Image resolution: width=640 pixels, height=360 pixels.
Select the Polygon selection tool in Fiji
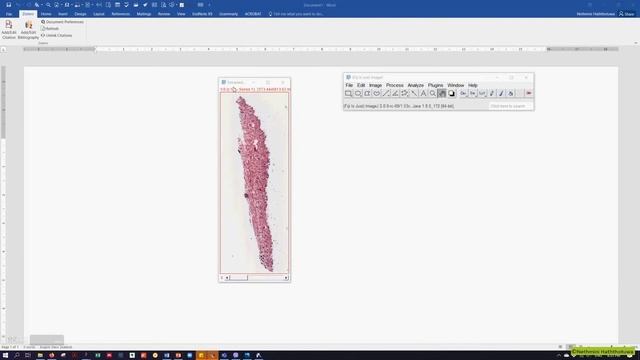[367, 93]
